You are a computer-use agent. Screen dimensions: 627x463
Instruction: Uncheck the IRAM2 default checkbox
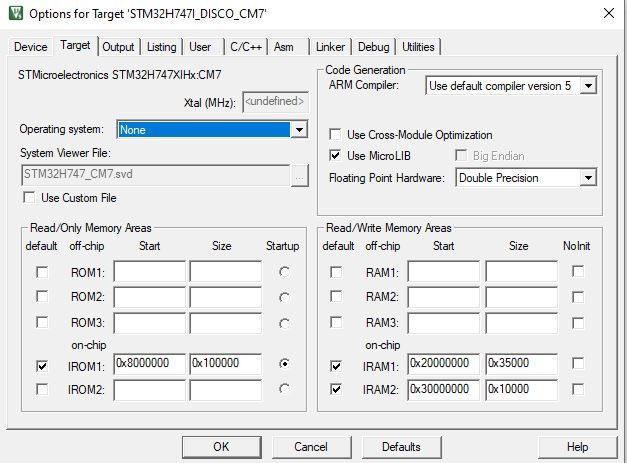(336, 389)
